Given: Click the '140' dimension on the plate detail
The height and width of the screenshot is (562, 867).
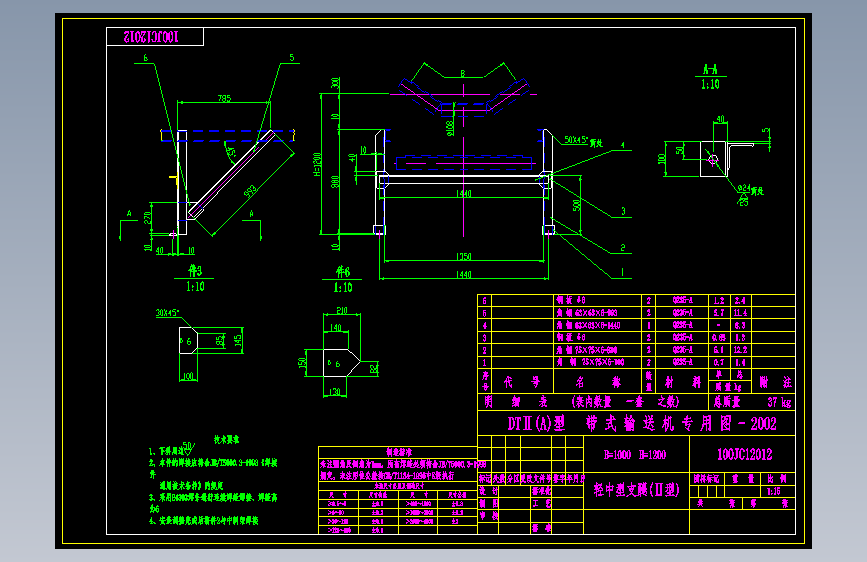Looking at the screenshot, I should coord(336,327).
